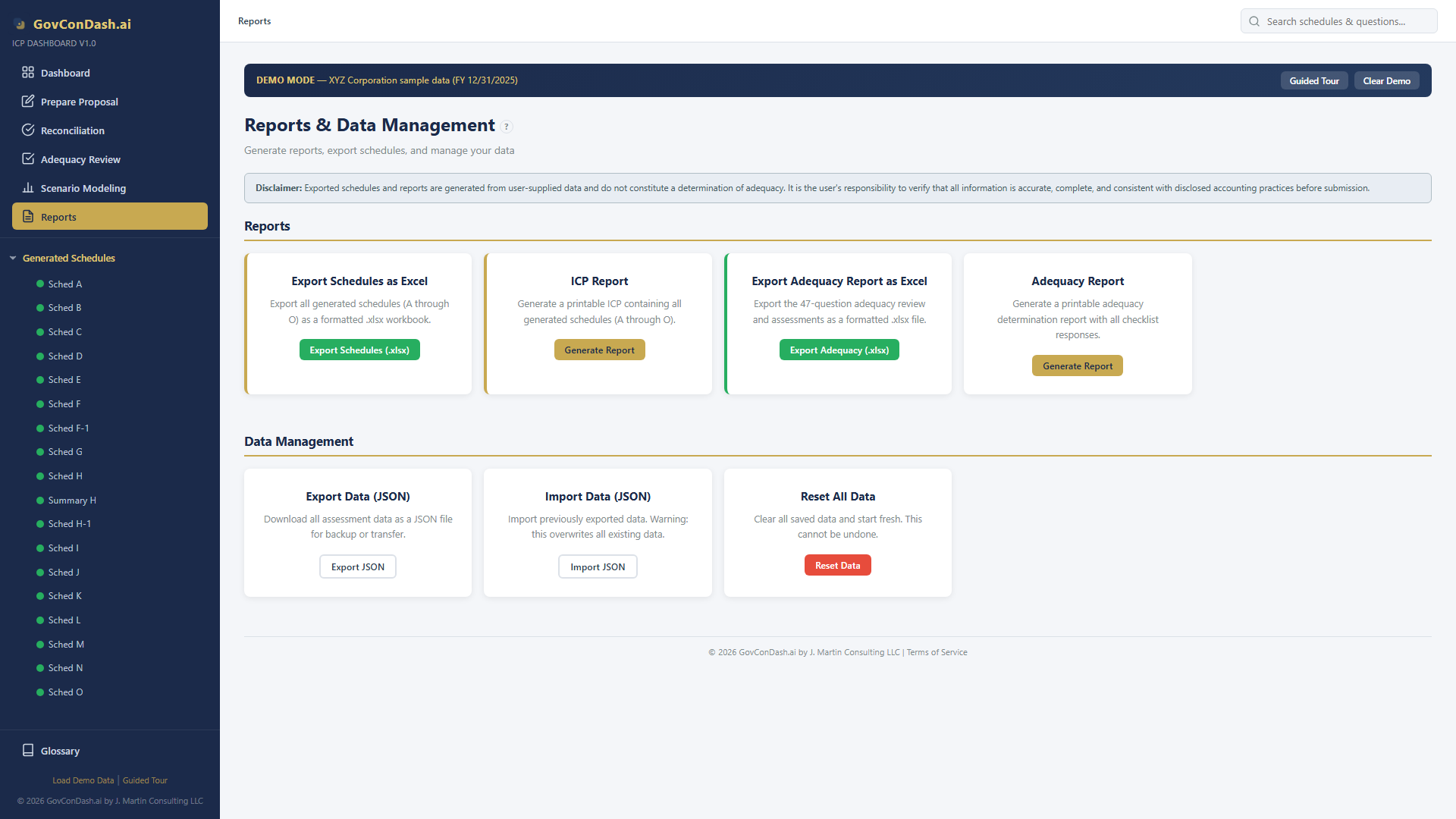The height and width of the screenshot is (819, 1456).
Task: Start the Guided Tour
Action: point(1314,80)
